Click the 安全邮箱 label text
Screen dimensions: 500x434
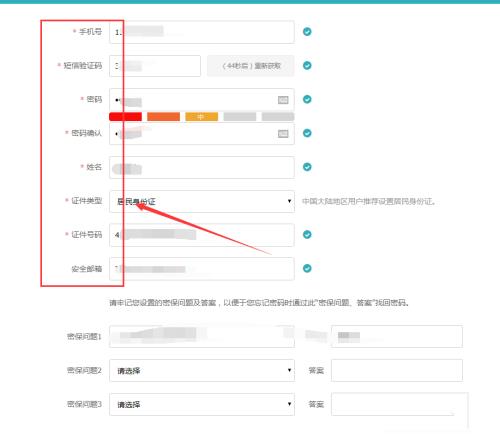[x=86, y=269]
